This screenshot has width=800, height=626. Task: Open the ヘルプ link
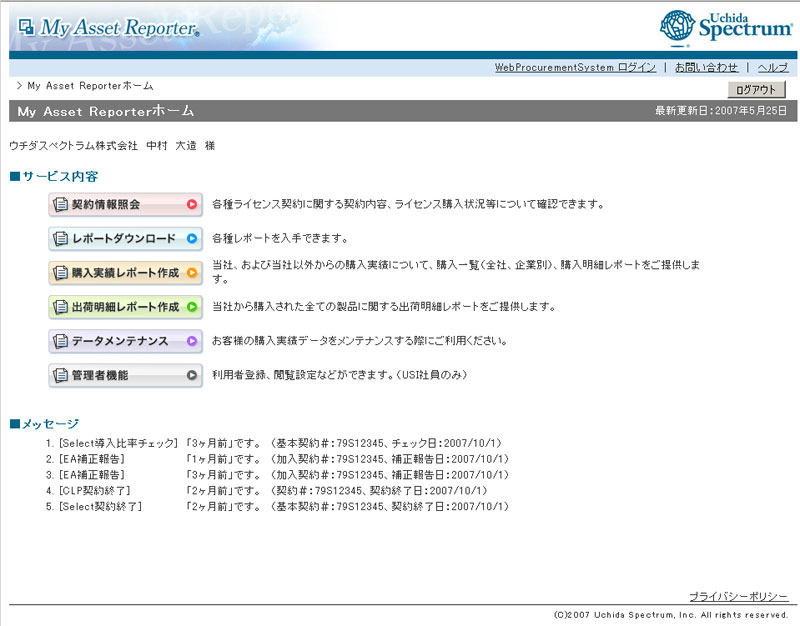[x=772, y=67]
